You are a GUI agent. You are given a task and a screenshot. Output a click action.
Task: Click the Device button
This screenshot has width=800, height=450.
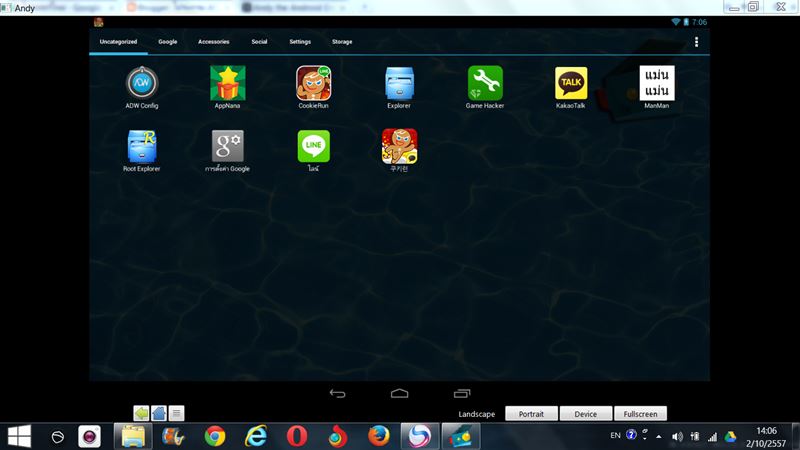(585, 414)
